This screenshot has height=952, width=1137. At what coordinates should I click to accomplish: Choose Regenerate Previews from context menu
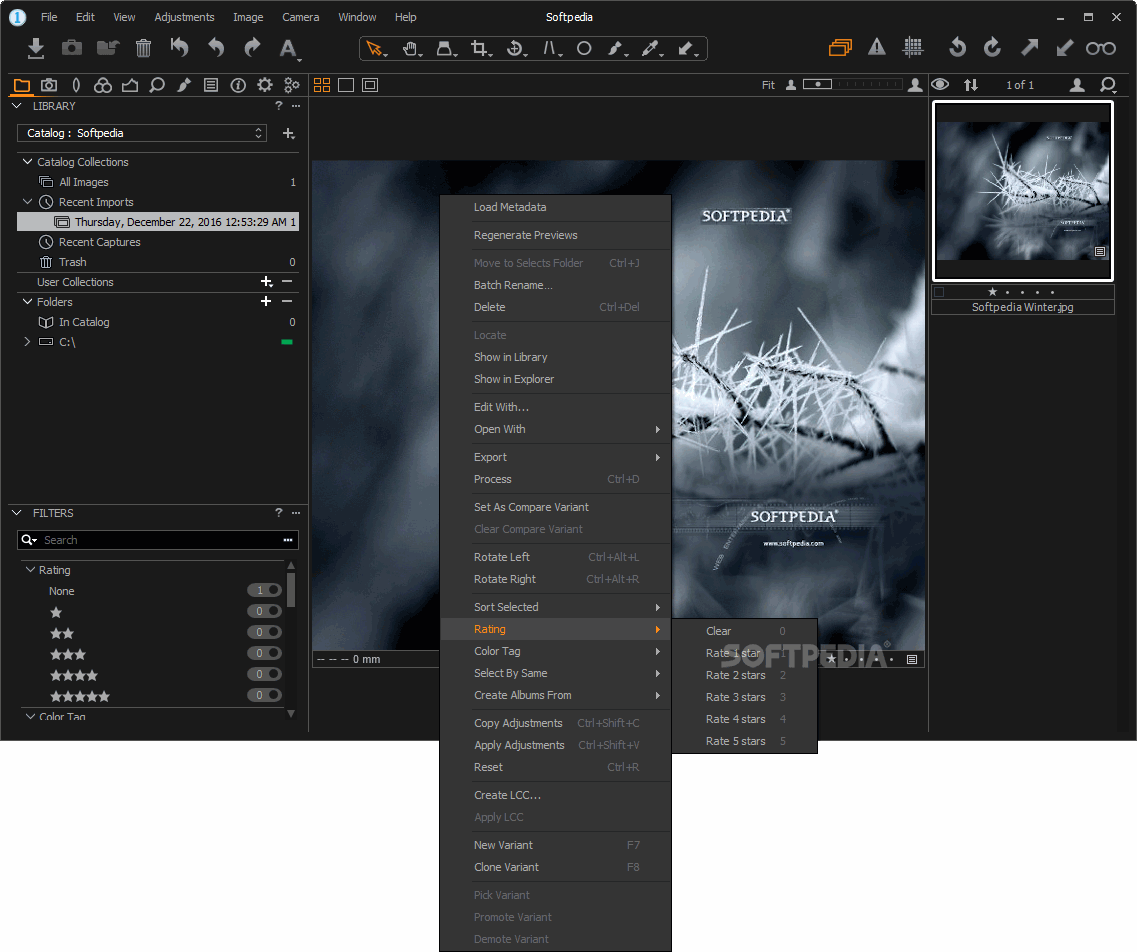555,235
